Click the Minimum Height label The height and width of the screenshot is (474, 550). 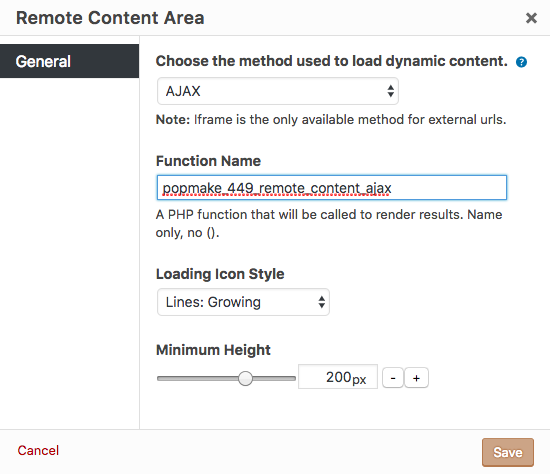coord(213,350)
